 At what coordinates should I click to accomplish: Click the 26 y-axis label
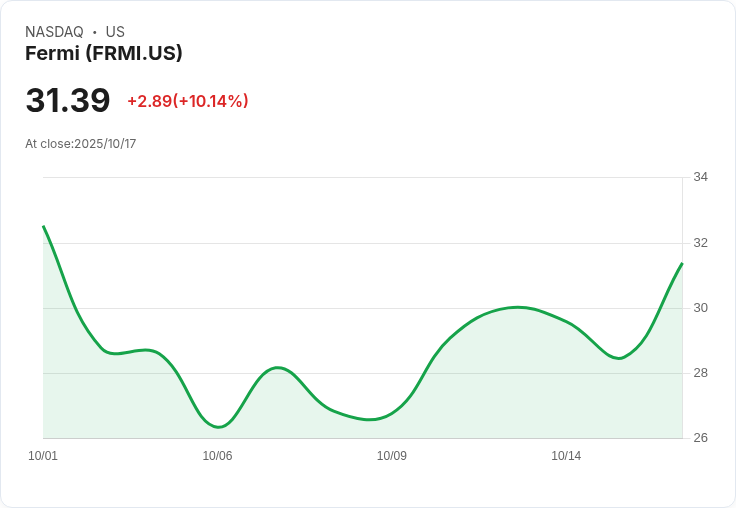point(700,438)
